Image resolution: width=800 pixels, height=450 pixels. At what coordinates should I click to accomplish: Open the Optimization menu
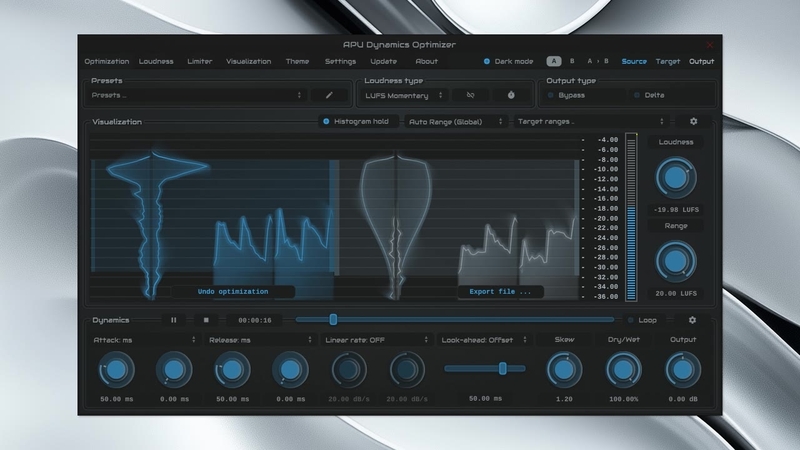point(107,61)
